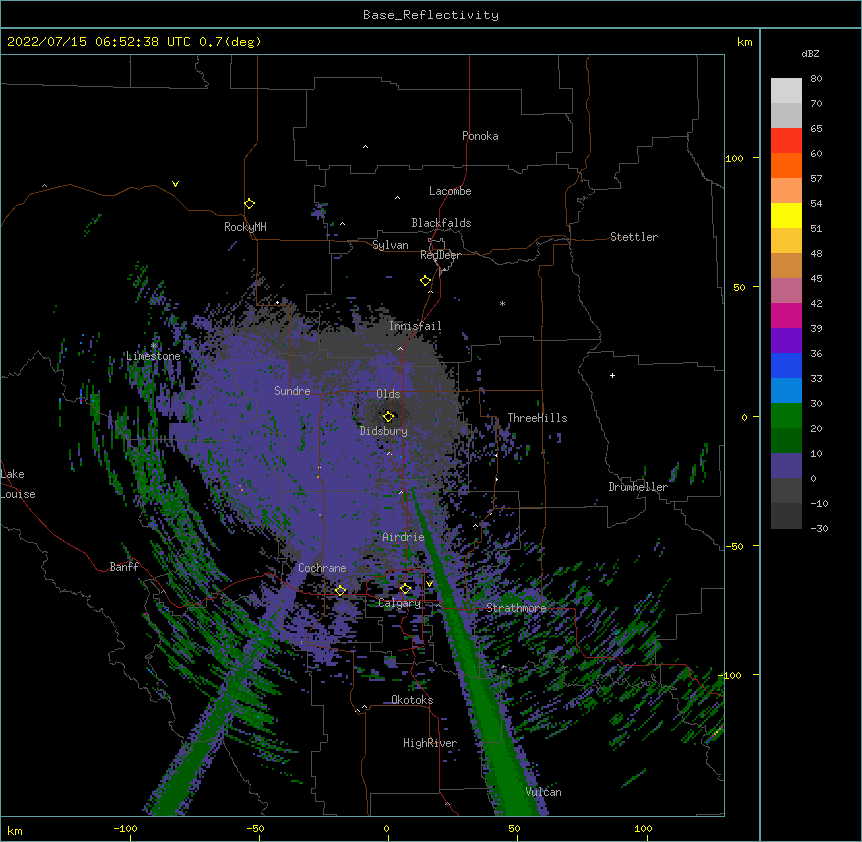Click the Calgary label
Image resolution: width=862 pixels, height=842 pixels.
400,603
